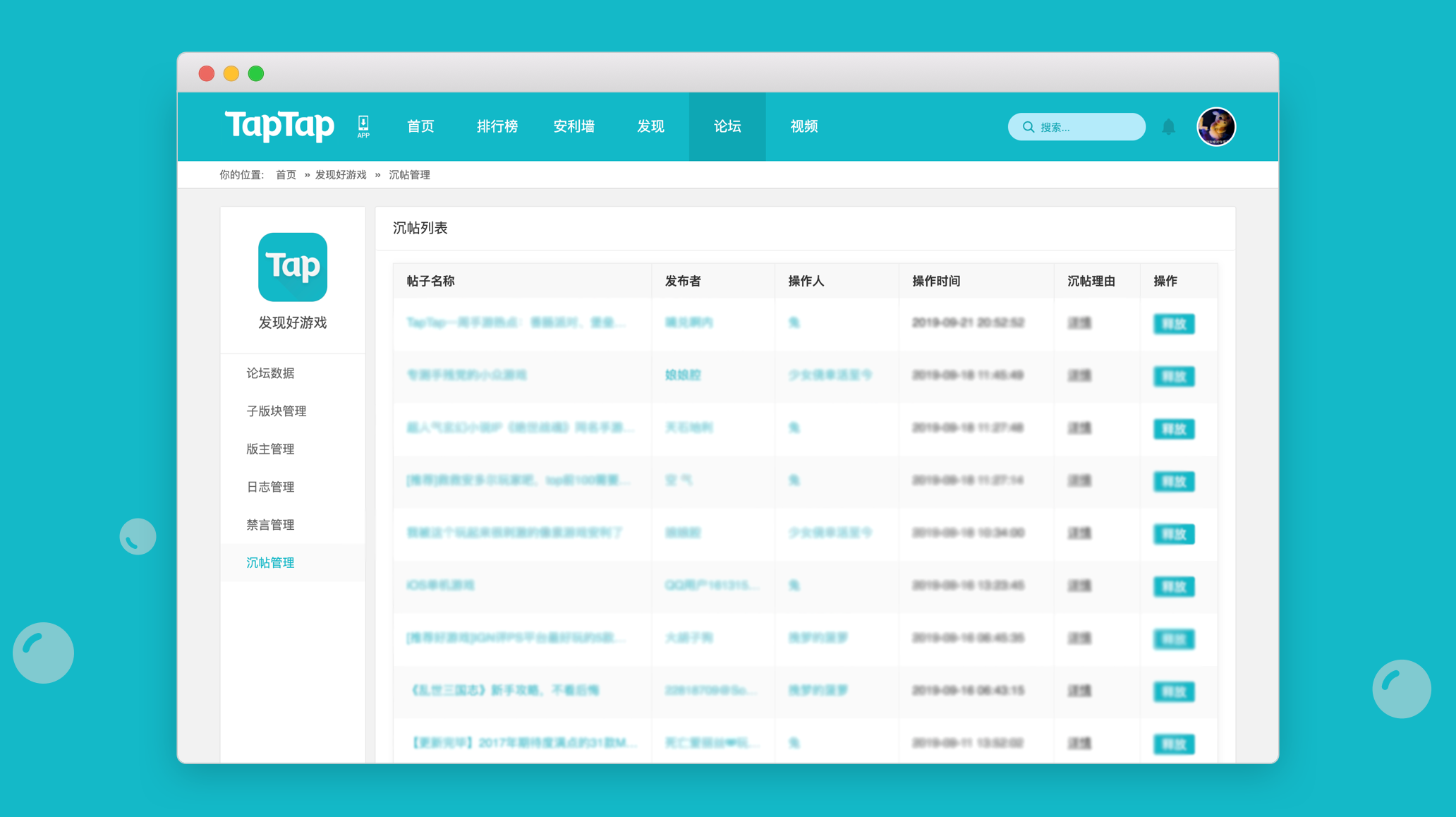
Task: Click the macOS green maximize button
Action: pyautogui.click(x=256, y=73)
